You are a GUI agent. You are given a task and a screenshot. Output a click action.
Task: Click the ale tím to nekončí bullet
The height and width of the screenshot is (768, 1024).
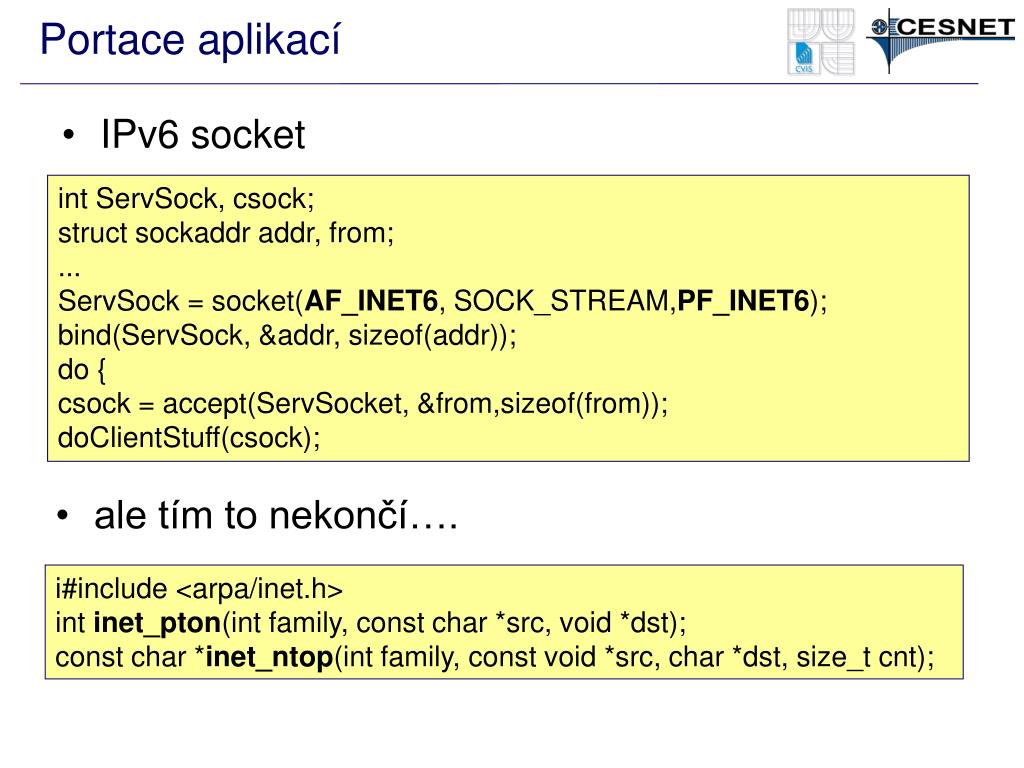click(x=276, y=515)
